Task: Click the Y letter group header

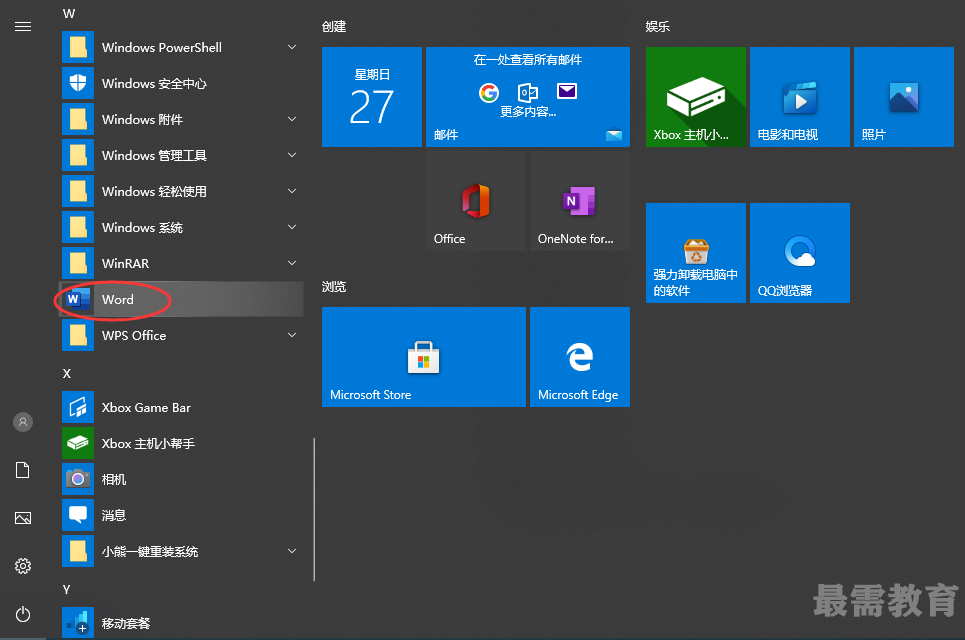Action: click(66, 590)
